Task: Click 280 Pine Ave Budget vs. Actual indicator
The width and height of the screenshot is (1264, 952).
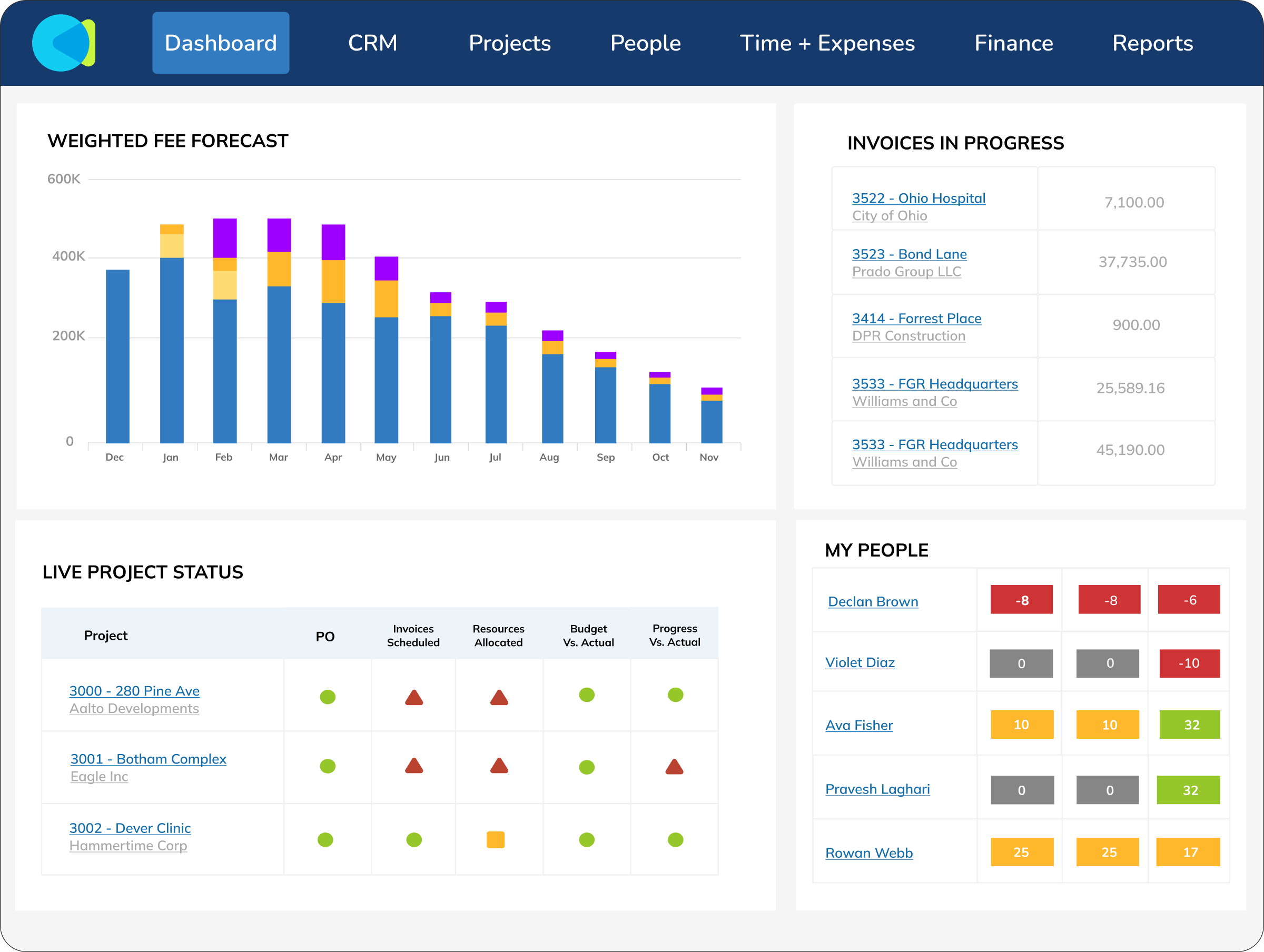Action: [x=587, y=695]
